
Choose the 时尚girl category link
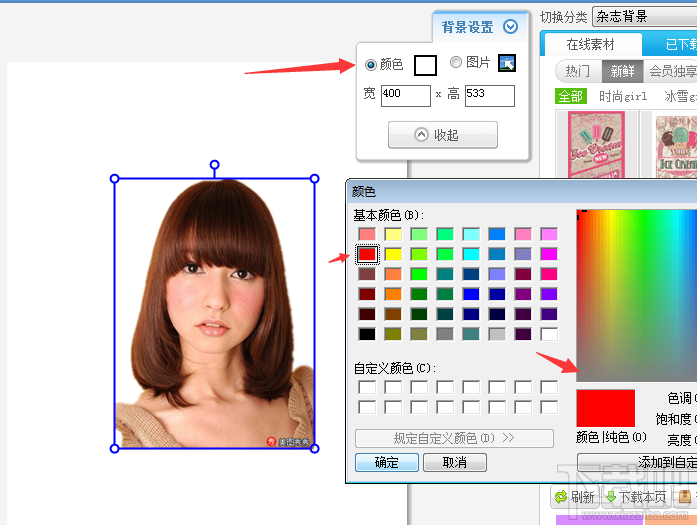pos(623,96)
